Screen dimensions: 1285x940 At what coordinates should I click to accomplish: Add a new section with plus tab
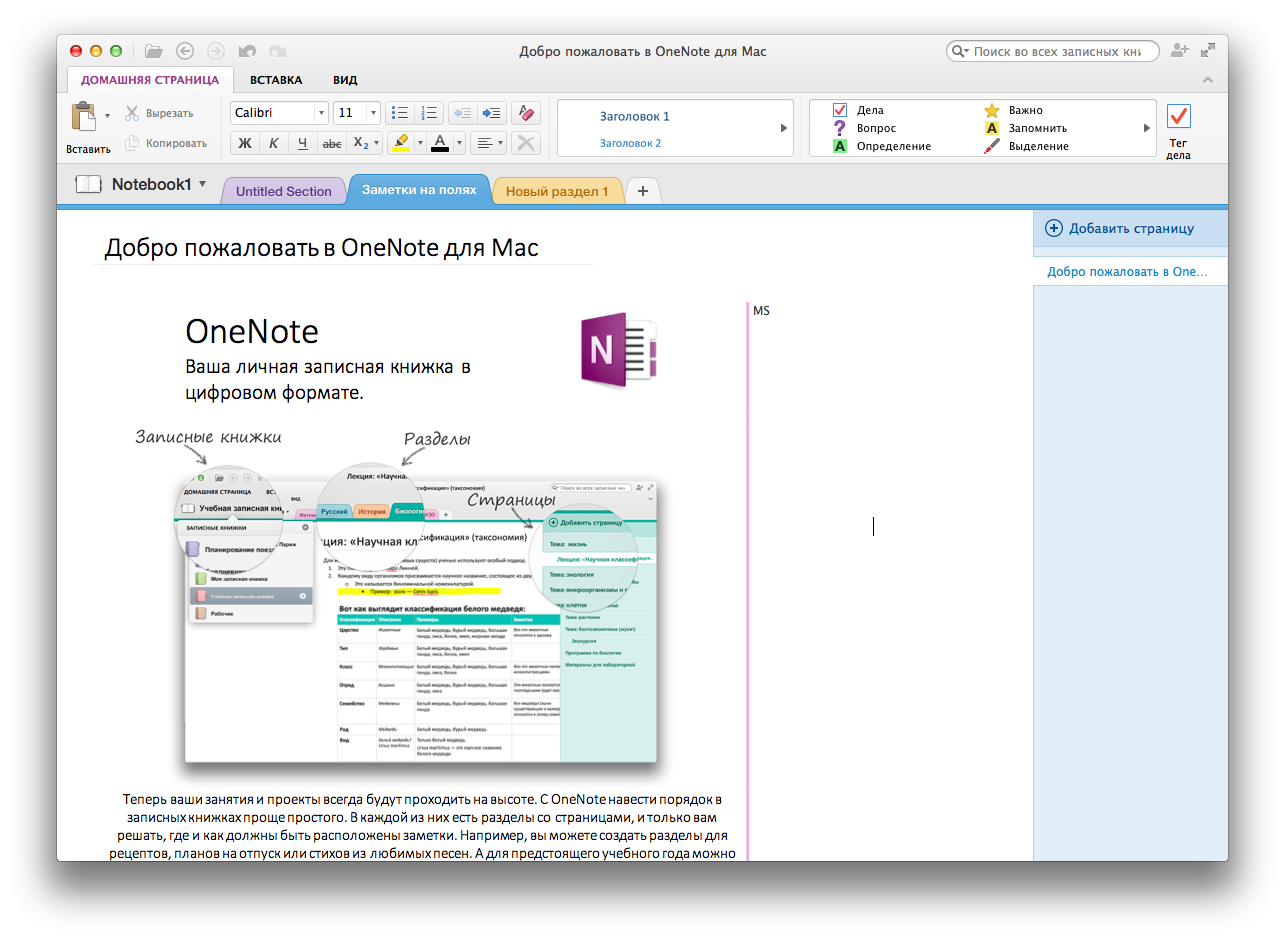tap(643, 191)
